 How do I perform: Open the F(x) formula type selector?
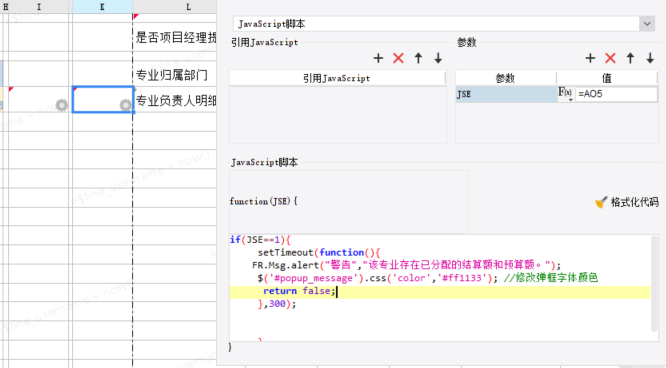[565, 93]
